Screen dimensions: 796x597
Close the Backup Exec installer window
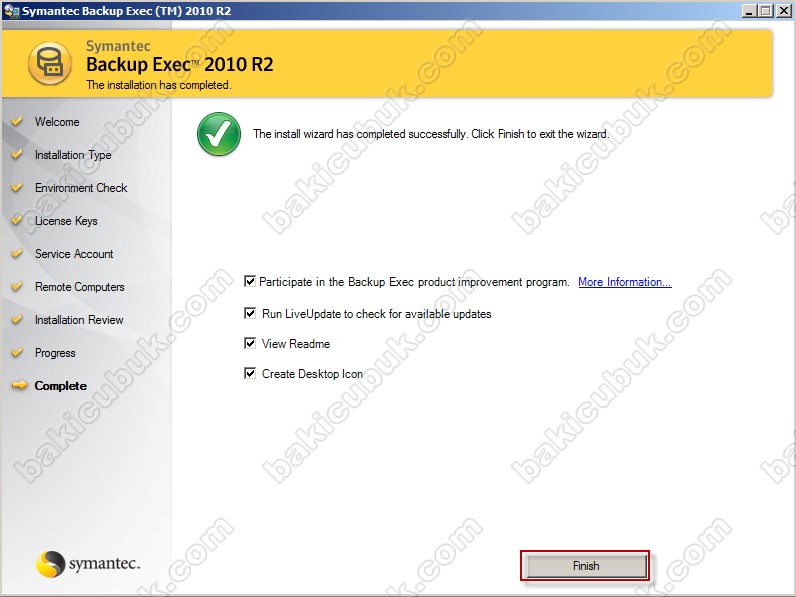pos(784,11)
